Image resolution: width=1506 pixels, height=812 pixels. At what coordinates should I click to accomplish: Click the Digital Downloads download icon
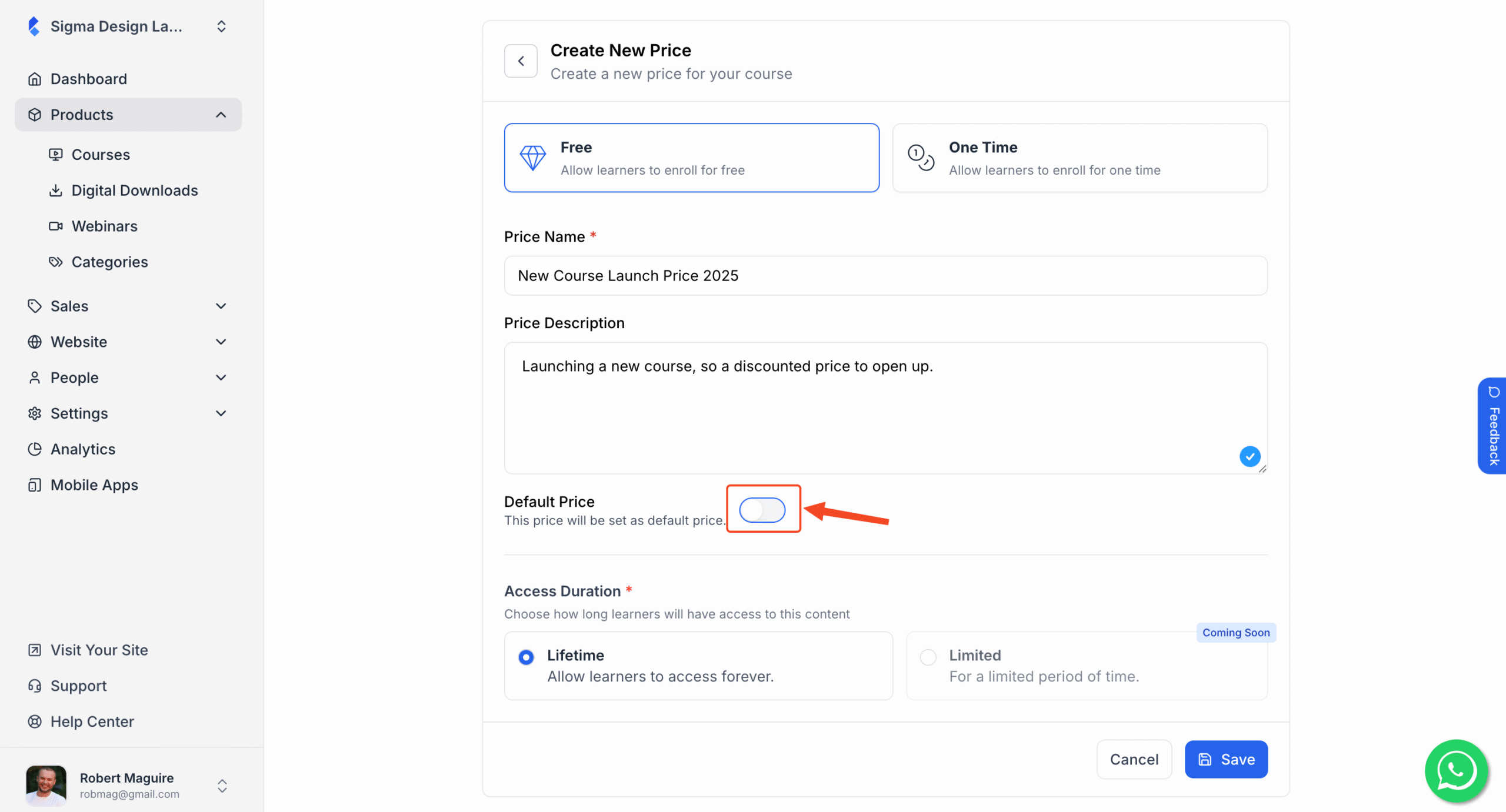[55, 190]
